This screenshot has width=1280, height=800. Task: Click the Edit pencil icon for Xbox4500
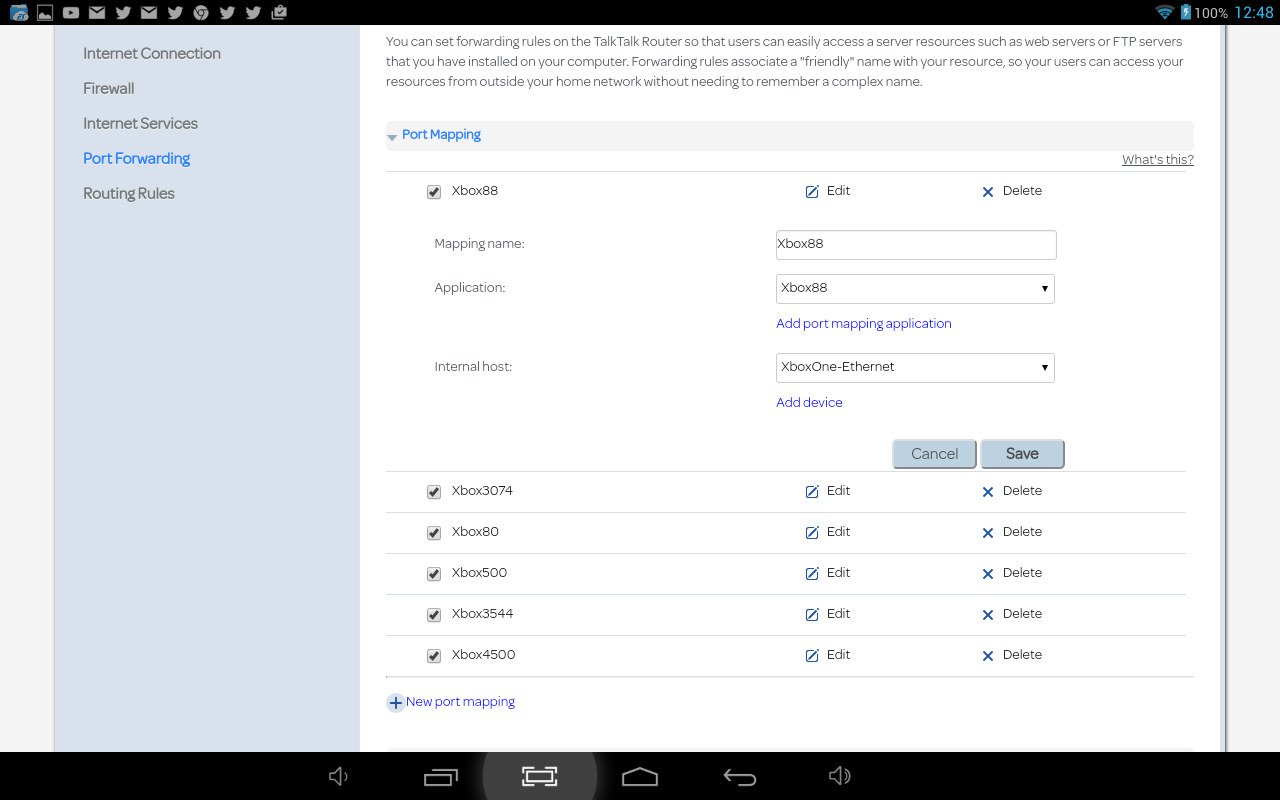click(x=812, y=656)
